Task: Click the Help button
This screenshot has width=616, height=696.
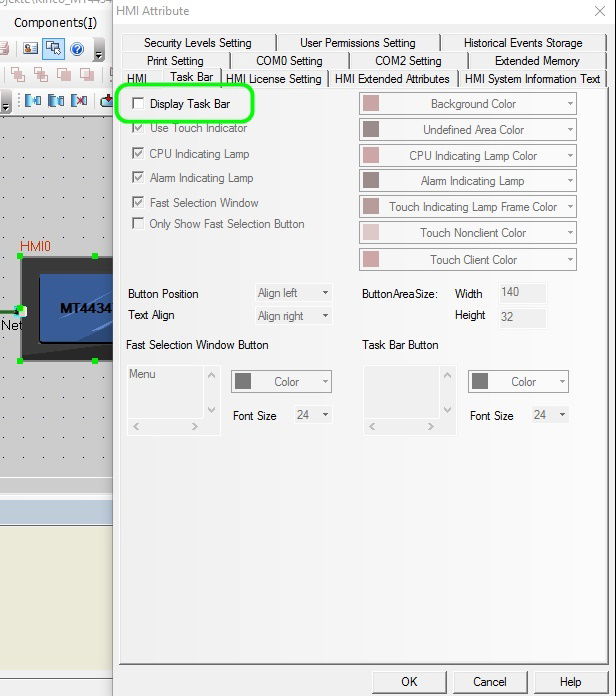Action: (570, 682)
